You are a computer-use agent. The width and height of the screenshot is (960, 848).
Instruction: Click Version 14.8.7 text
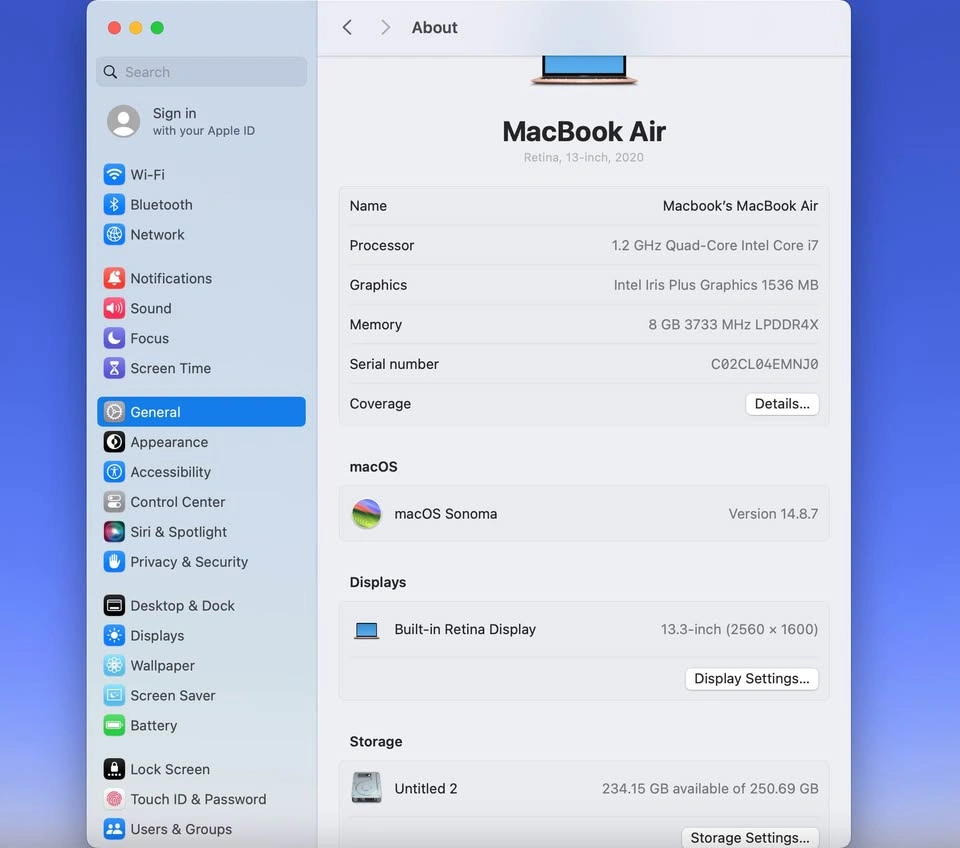(773, 514)
